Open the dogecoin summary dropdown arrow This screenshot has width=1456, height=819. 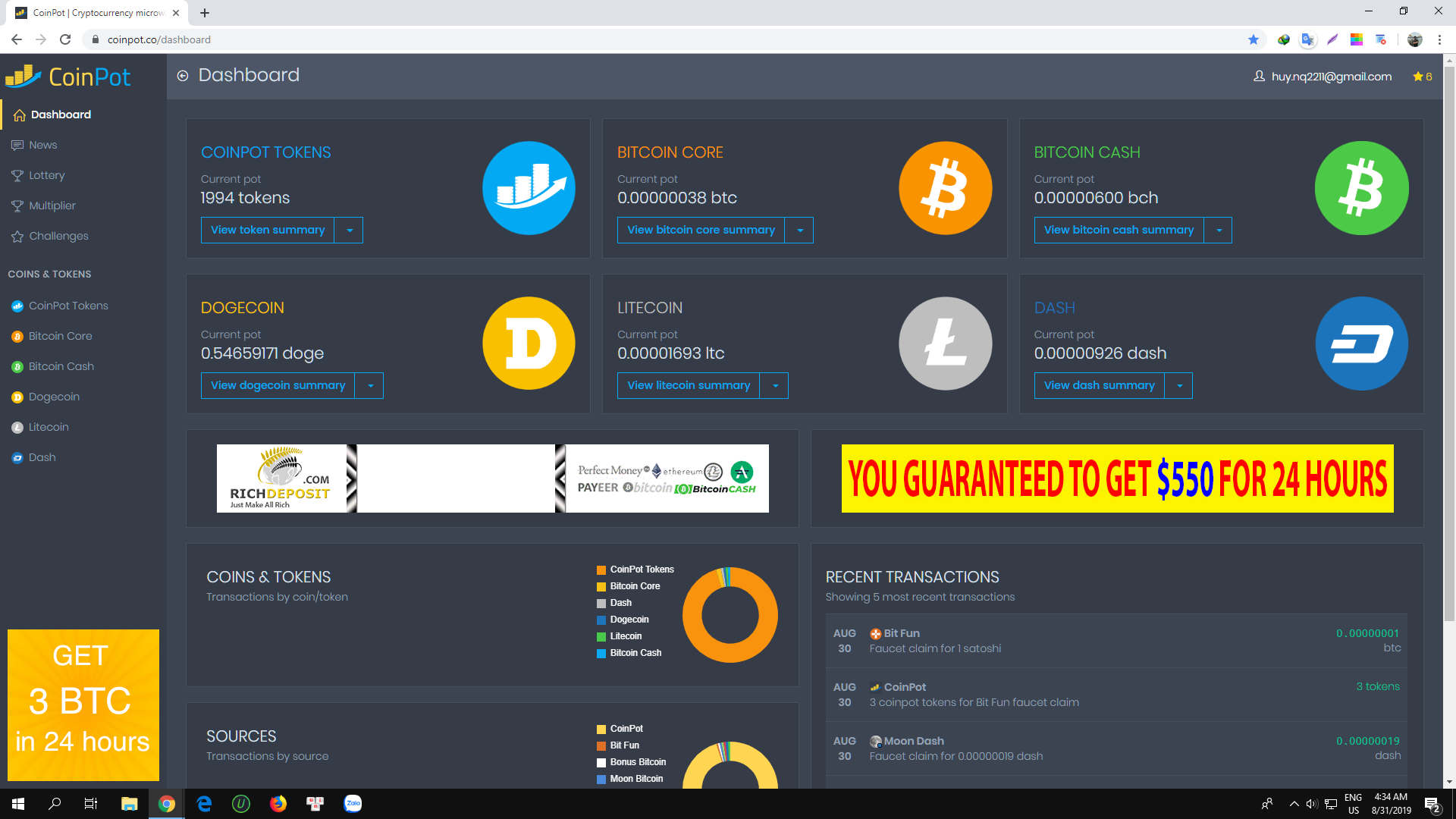[x=370, y=385]
